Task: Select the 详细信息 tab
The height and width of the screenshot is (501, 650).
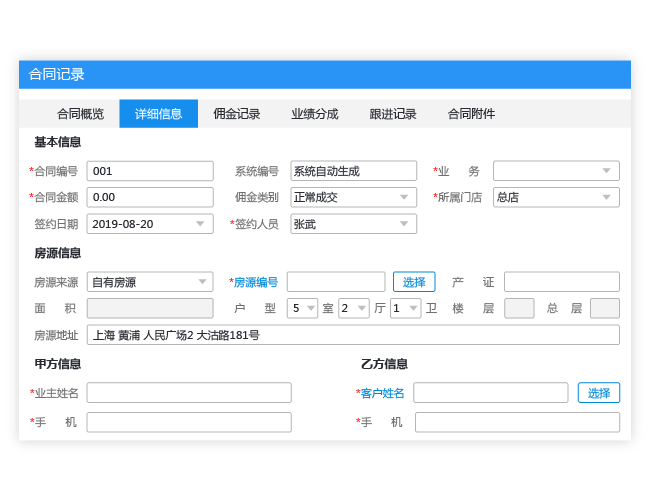Action: tap(159, 114)
